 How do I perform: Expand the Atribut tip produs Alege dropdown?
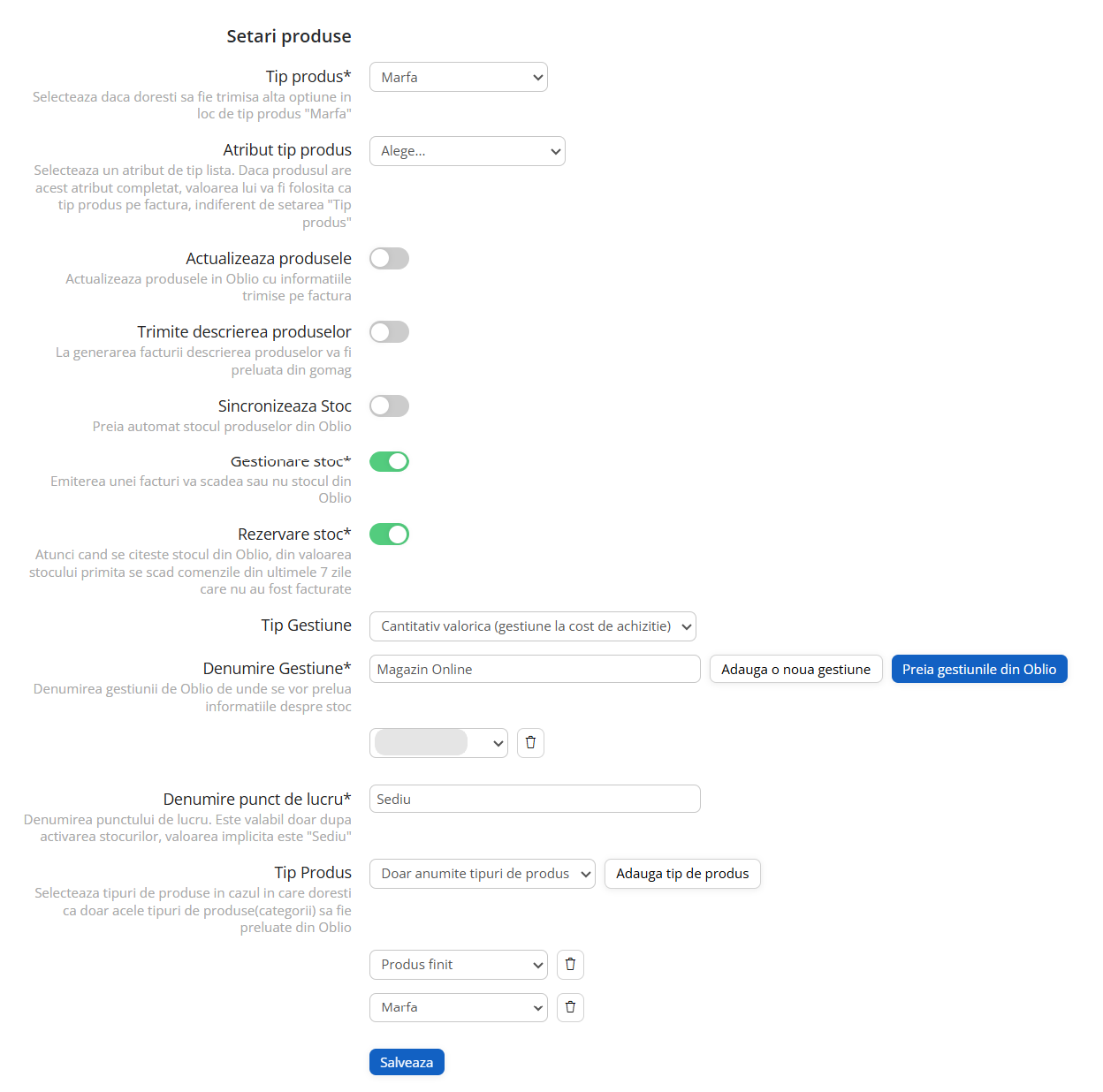pos(468,151)
